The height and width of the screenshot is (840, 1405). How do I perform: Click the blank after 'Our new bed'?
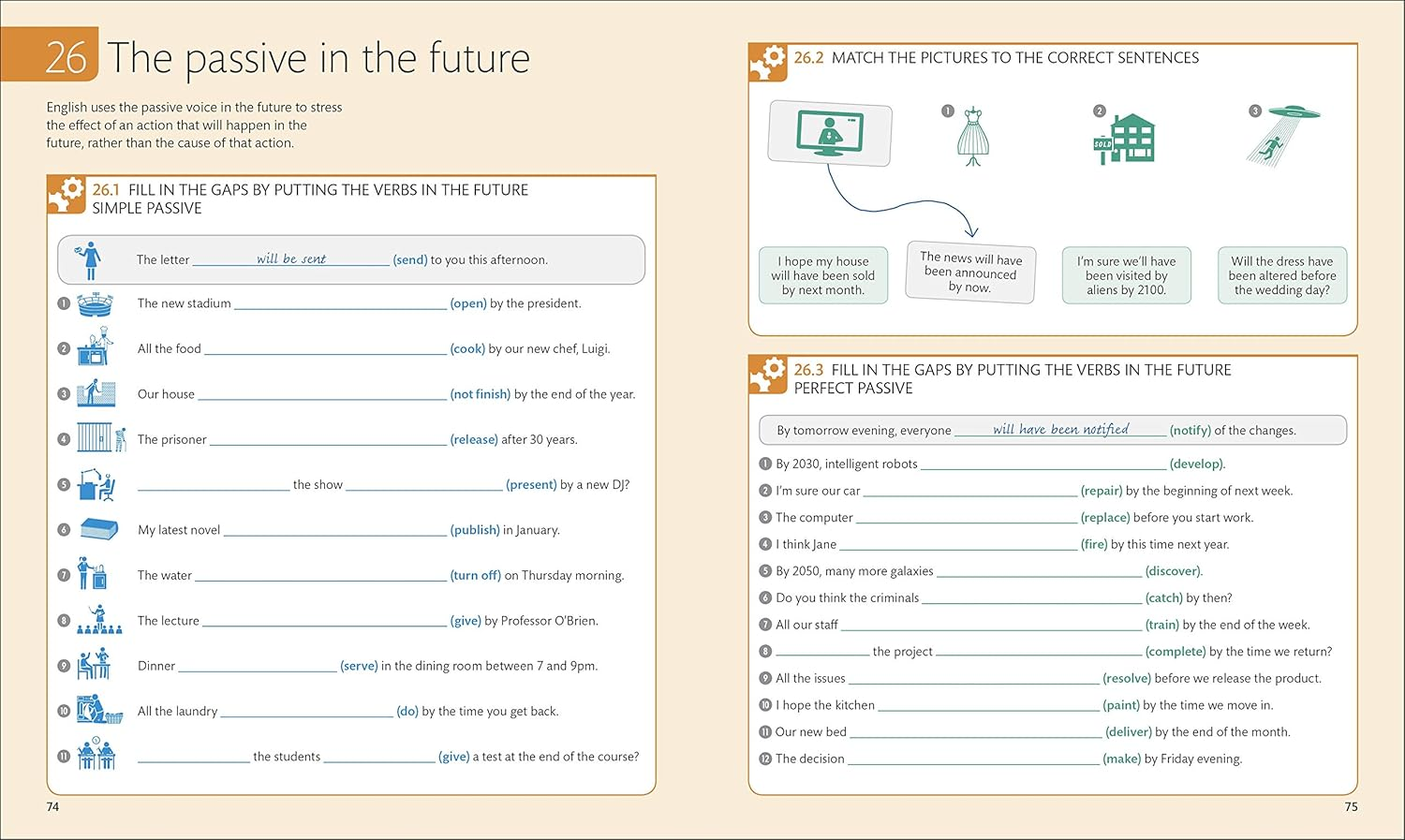pos(975,731)
